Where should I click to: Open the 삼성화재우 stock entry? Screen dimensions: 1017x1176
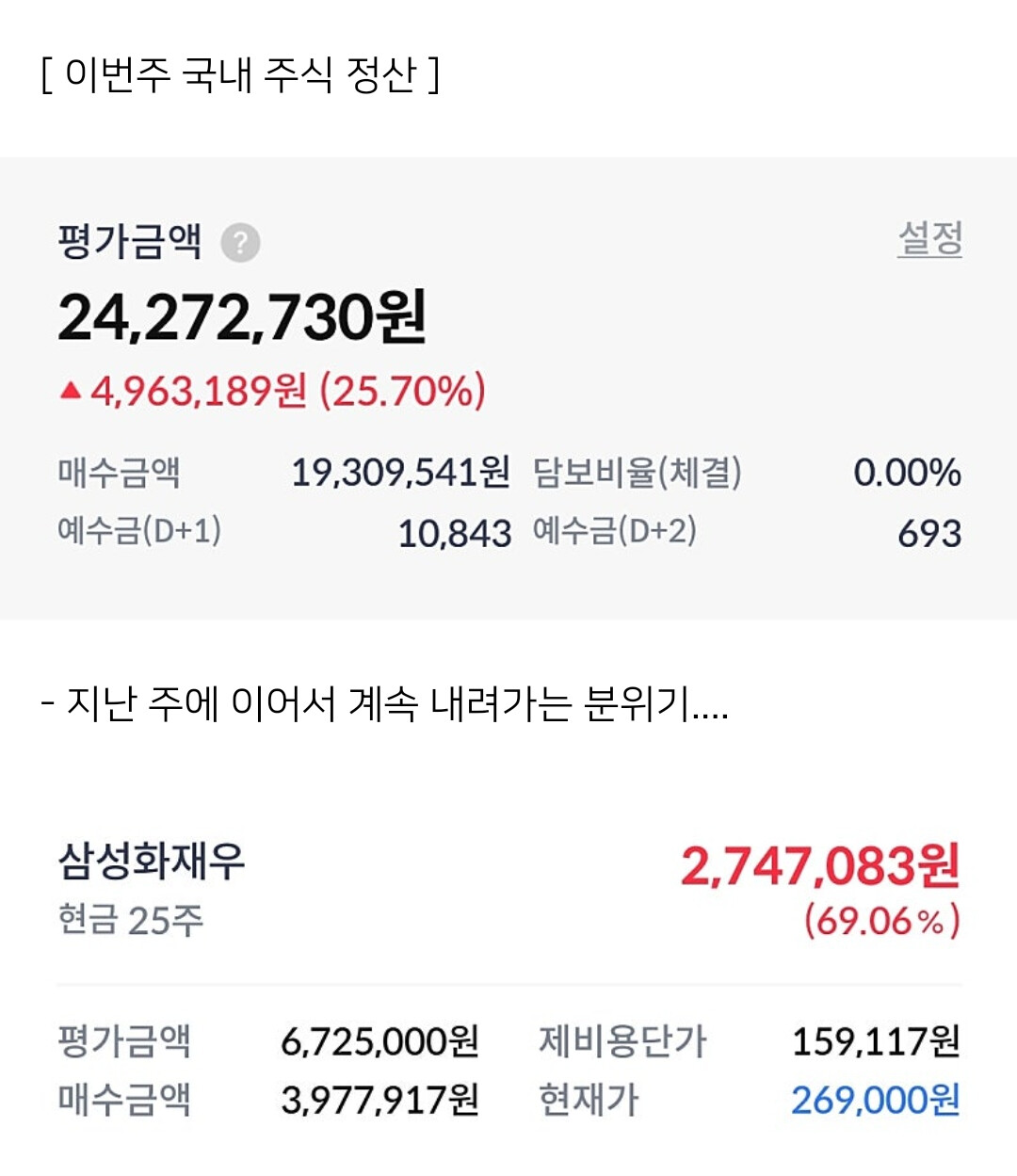coord(152,861)
